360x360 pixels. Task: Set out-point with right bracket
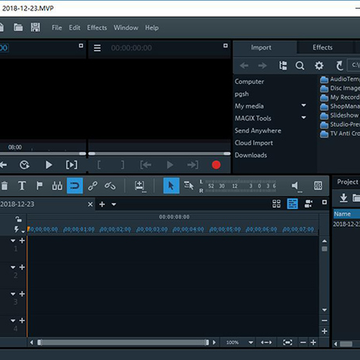123,165
